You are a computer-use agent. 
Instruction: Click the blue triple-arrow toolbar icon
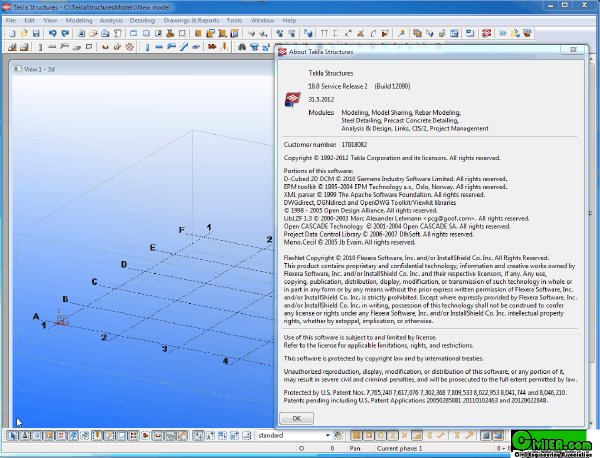pos(503,34)
